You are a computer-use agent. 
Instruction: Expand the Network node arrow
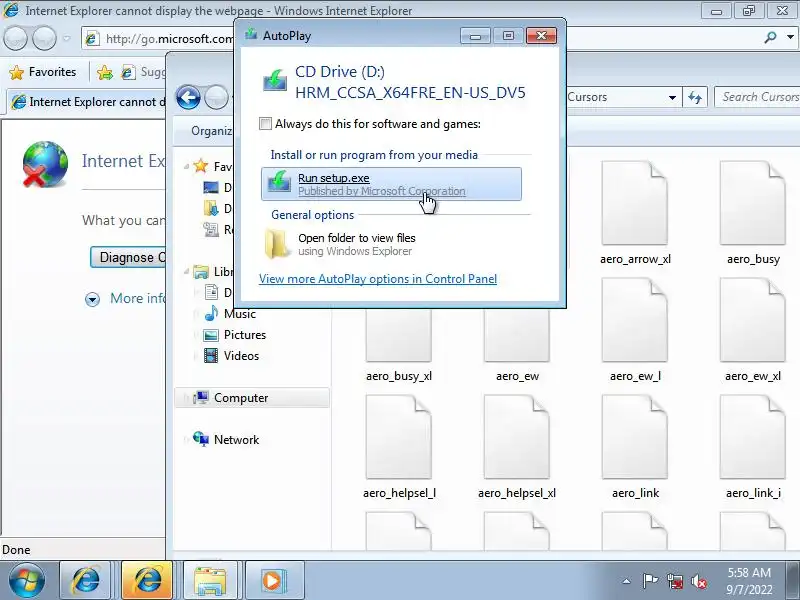coord(186,439)
